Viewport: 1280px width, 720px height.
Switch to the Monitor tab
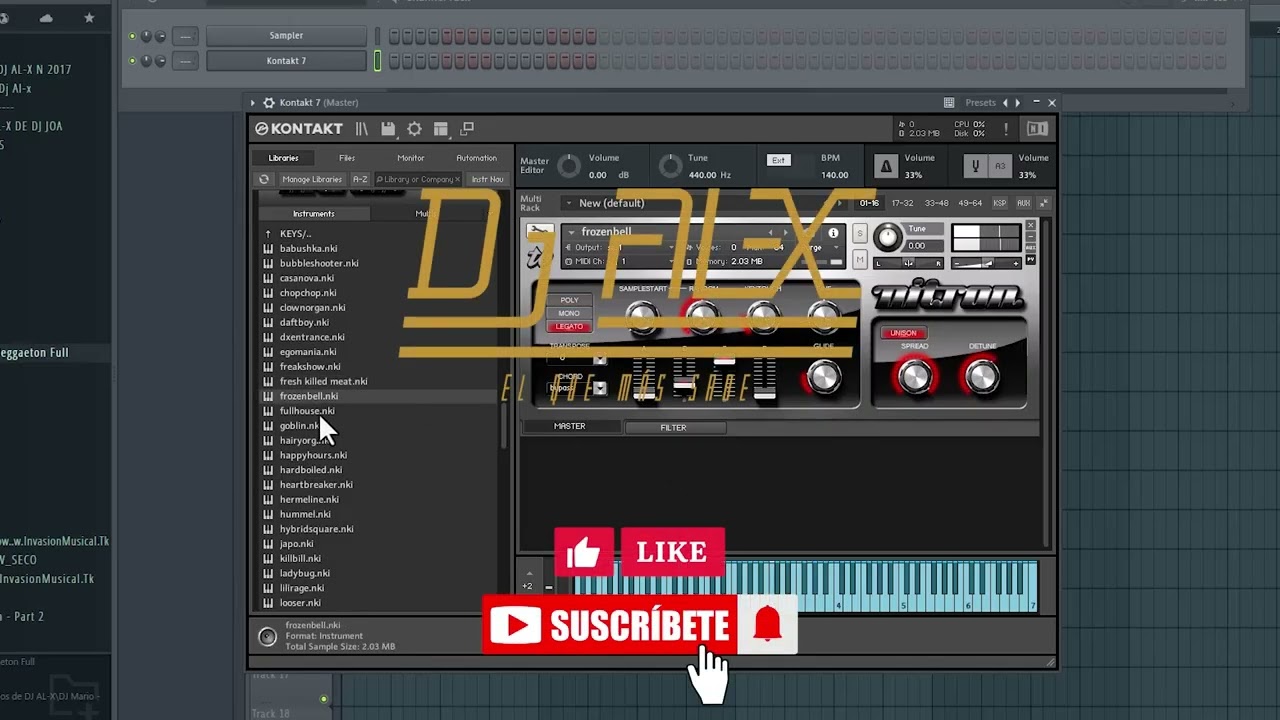[411, 158]
